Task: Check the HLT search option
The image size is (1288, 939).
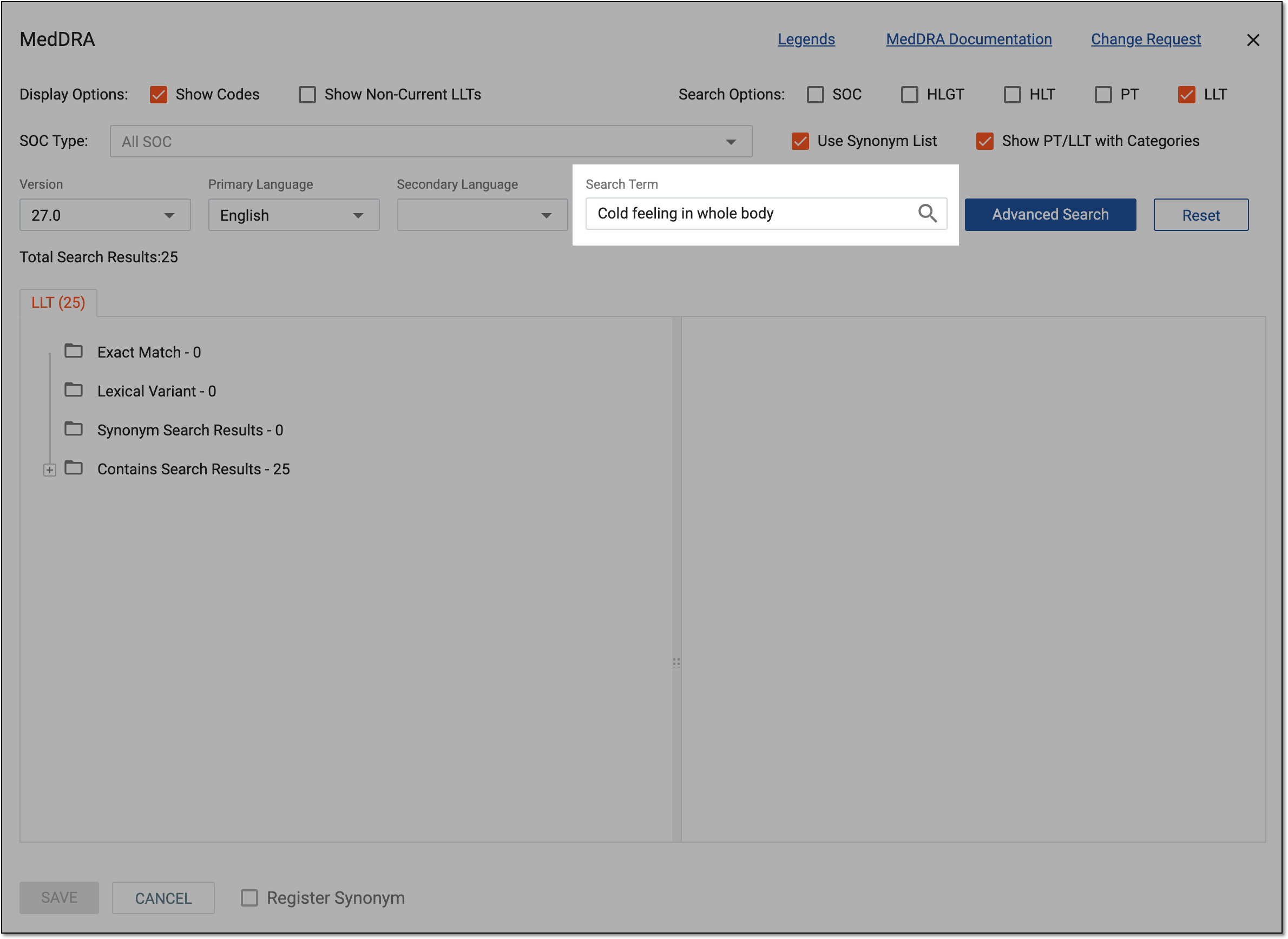Action: 1012,94
